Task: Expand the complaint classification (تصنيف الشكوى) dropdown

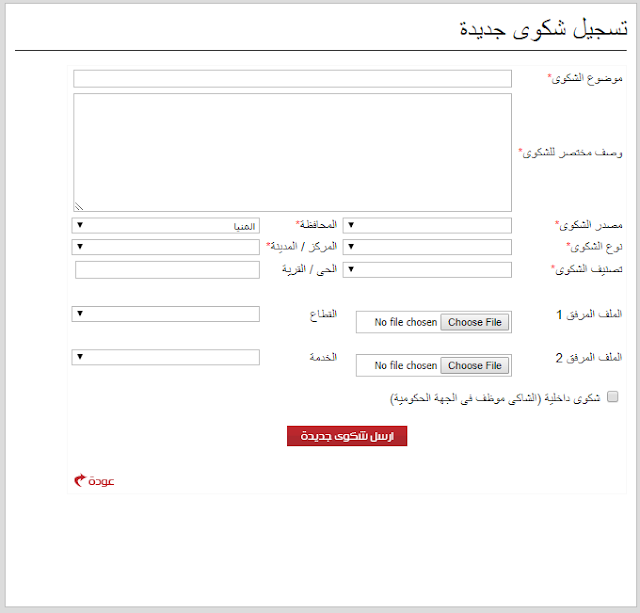Action: pos(427,270)
